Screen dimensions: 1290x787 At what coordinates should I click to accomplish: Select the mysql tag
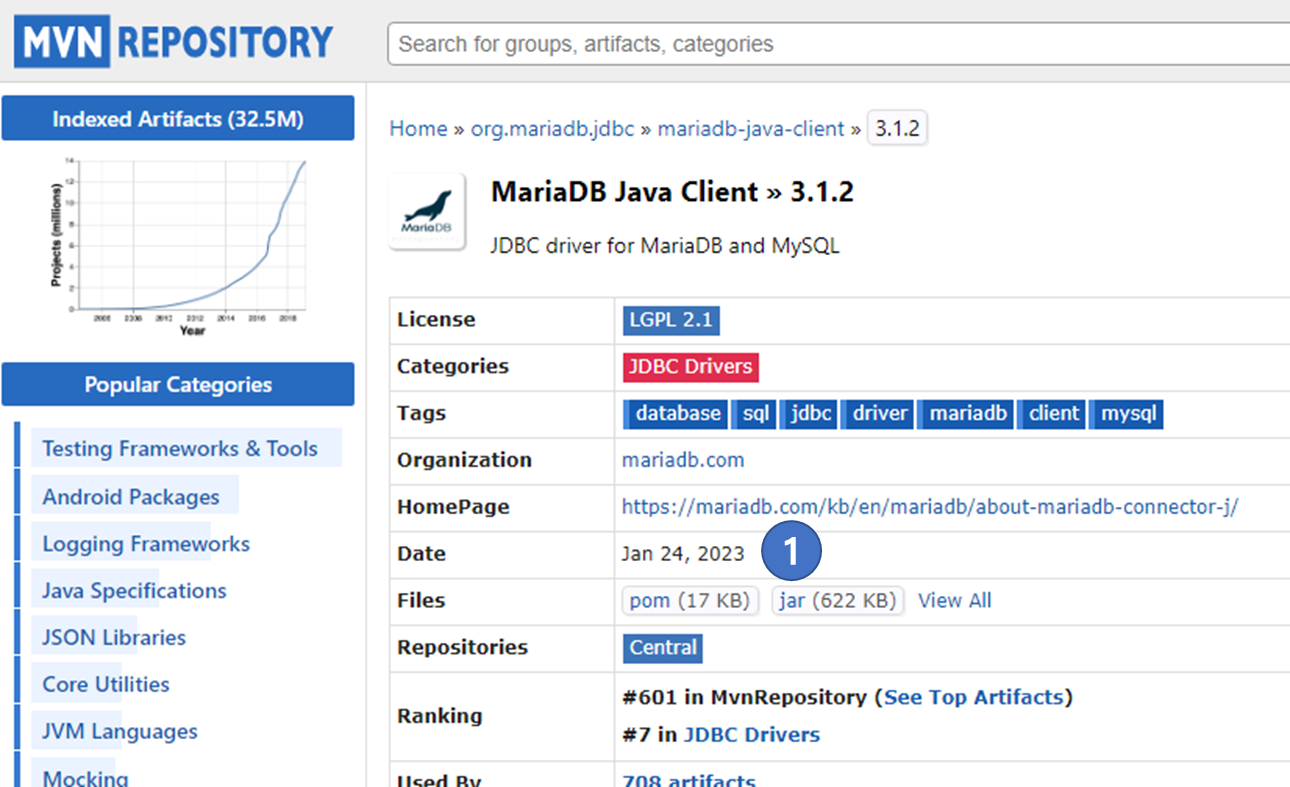coord(1126,414)
